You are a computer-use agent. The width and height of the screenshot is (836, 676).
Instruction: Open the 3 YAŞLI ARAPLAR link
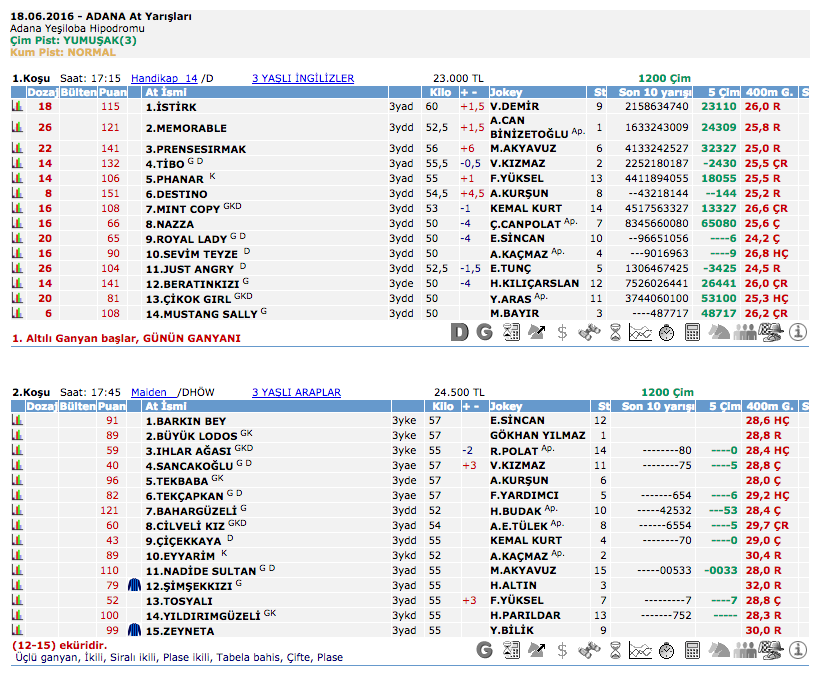(x=296, y=393)
